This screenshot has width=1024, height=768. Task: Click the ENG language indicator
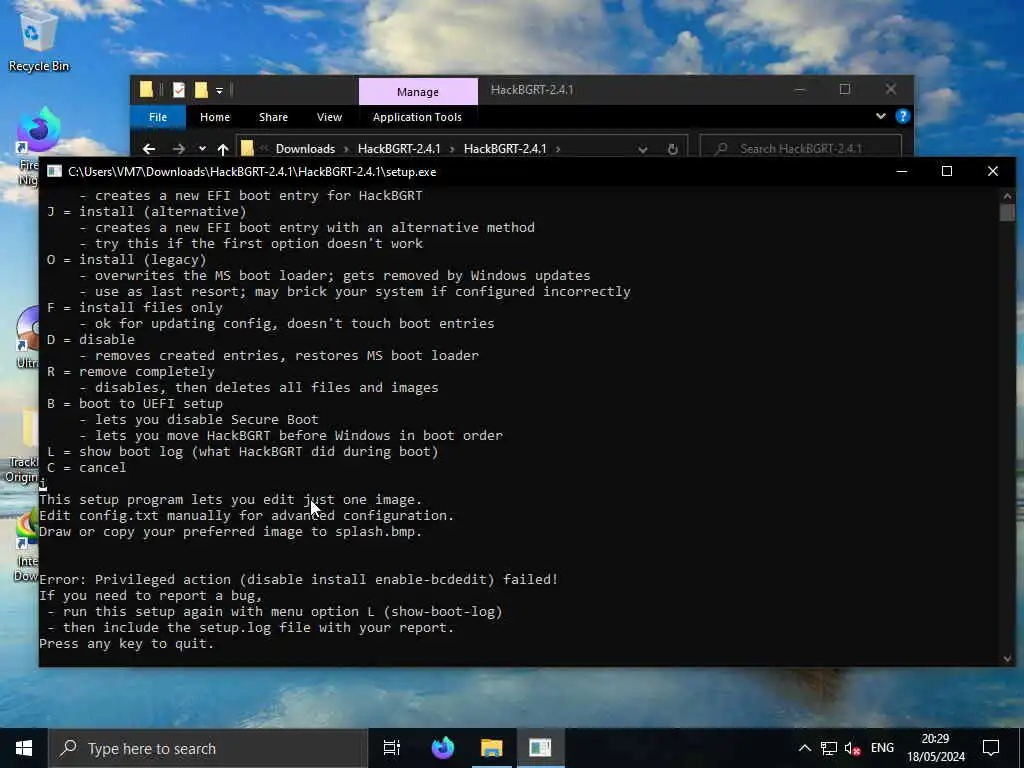coord(882,748)
